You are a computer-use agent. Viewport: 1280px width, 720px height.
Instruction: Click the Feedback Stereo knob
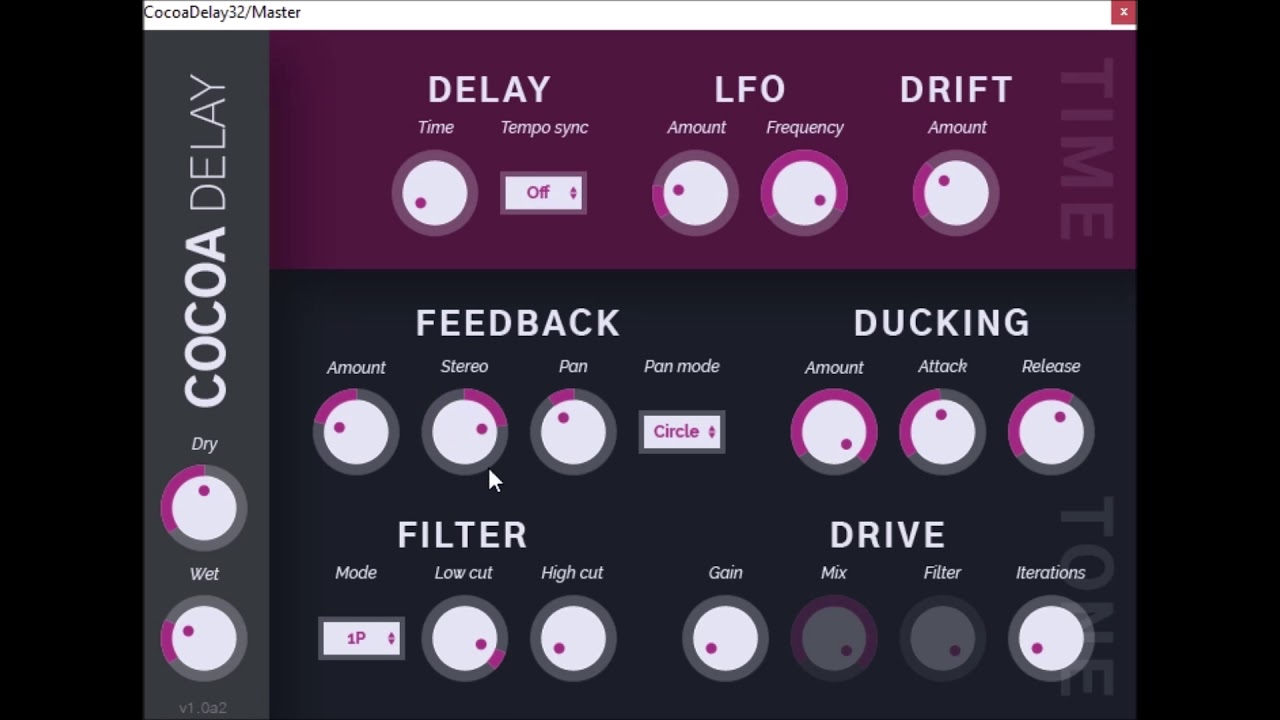465,432
